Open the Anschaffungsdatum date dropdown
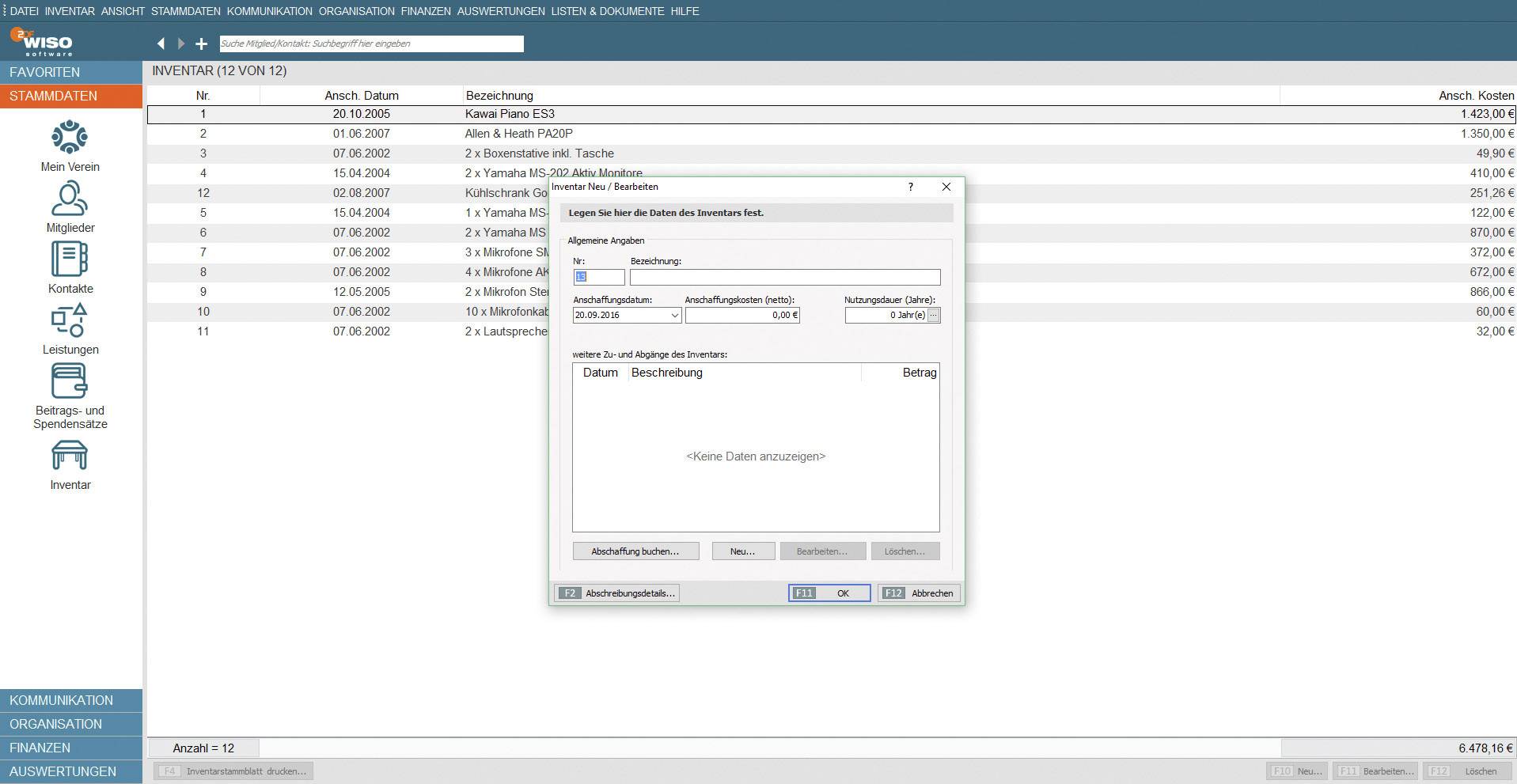 point(672,315)
